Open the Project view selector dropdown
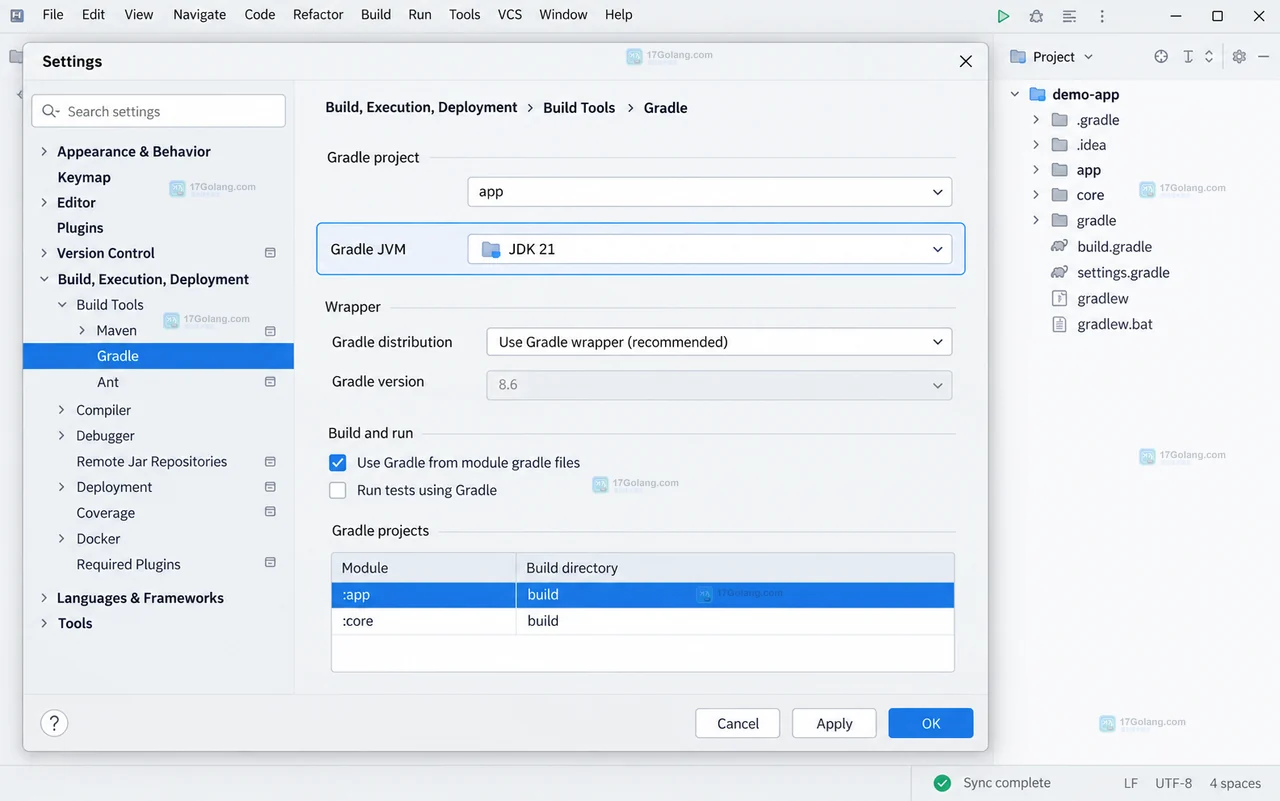This screenshot has height=801, width=1280. point(1064,57)
